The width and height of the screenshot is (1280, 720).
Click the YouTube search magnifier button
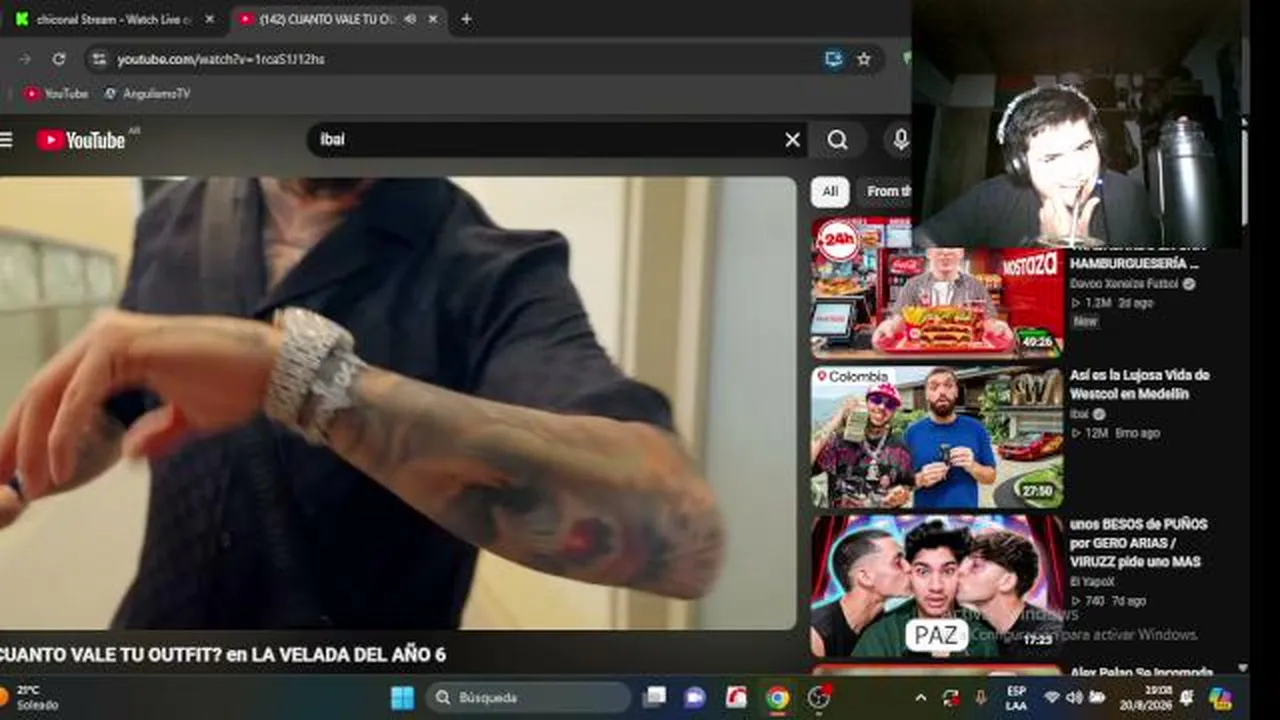(838, 140)
